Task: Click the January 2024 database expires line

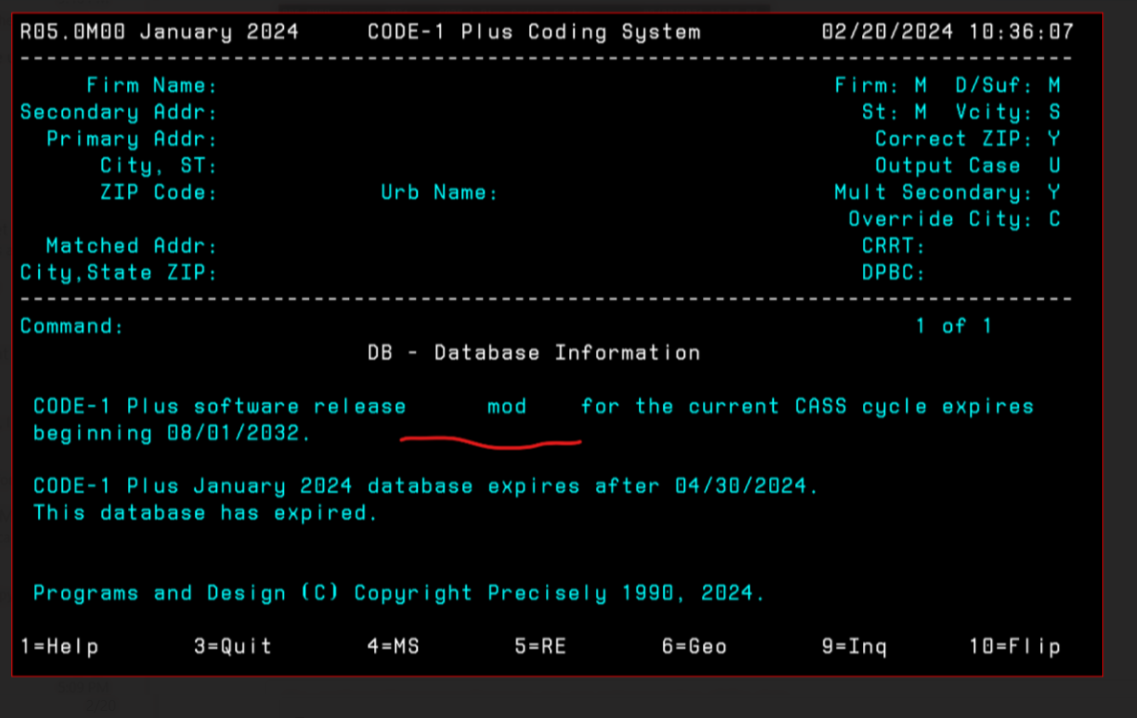Action: point(426,486)
